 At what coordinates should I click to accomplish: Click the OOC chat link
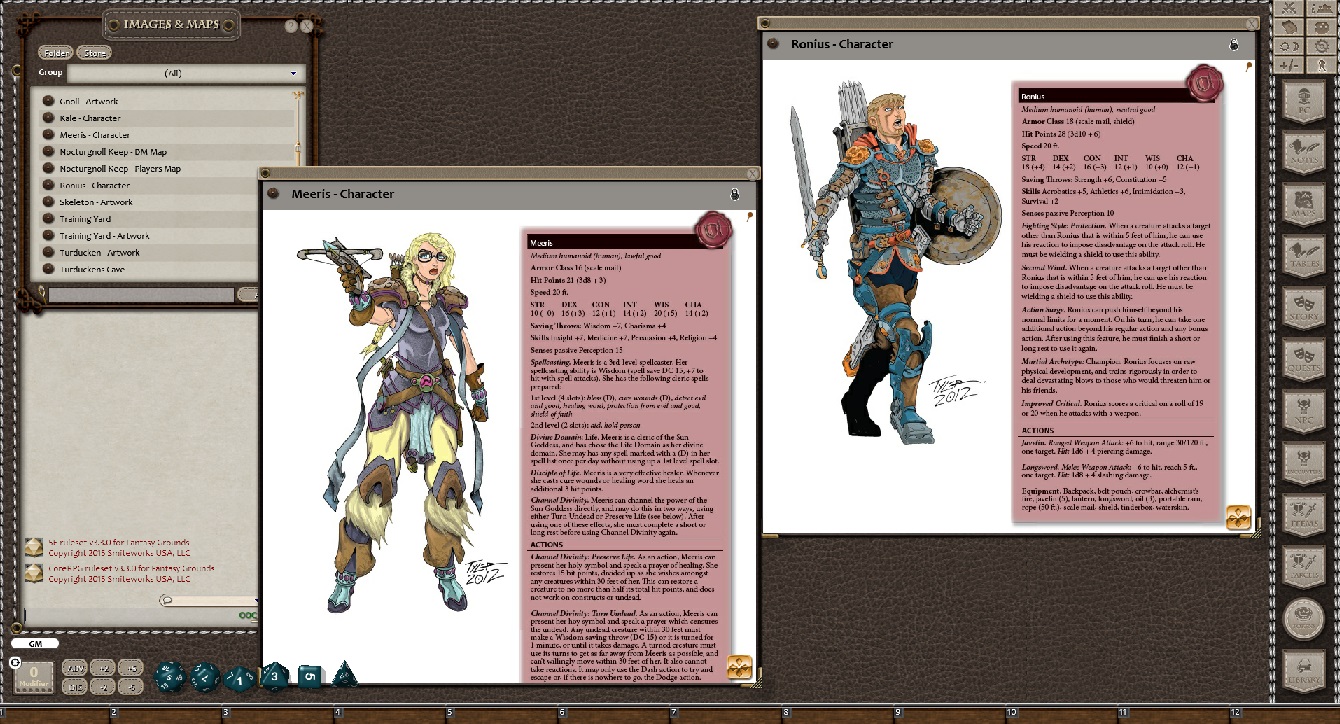(x=248, y=615)
